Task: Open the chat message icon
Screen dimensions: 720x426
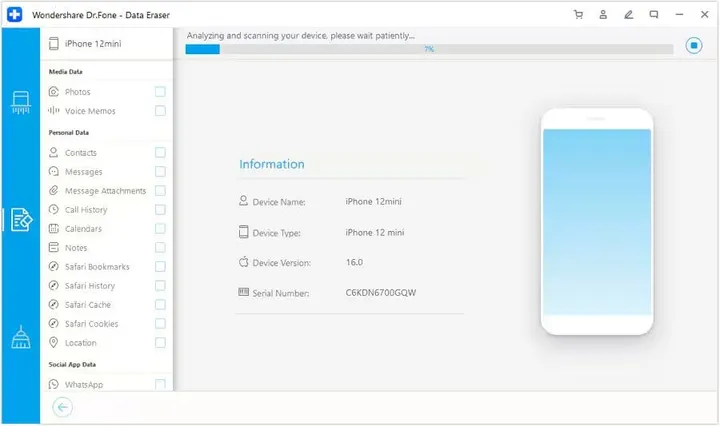Action: (654, 15)
